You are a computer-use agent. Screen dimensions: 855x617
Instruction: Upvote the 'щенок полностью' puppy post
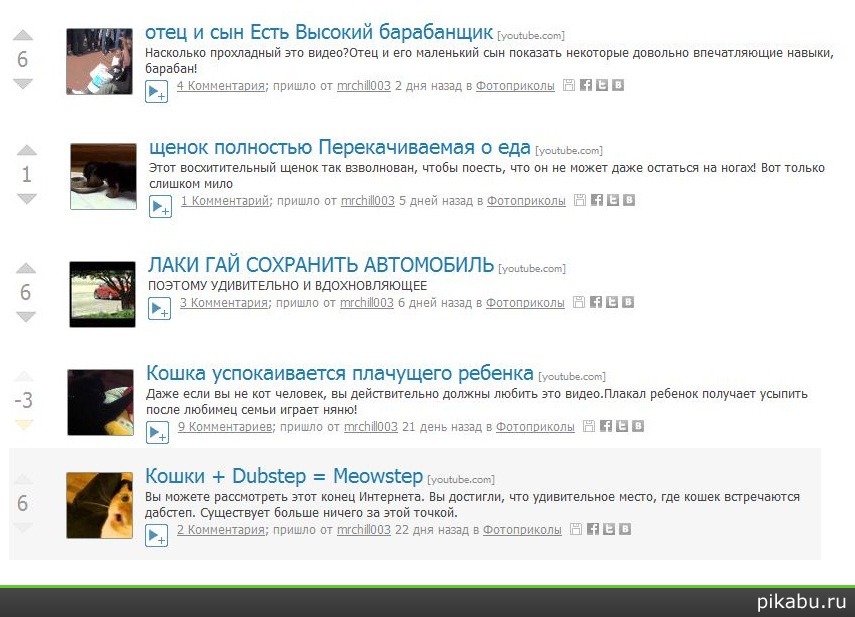[27, 151]
